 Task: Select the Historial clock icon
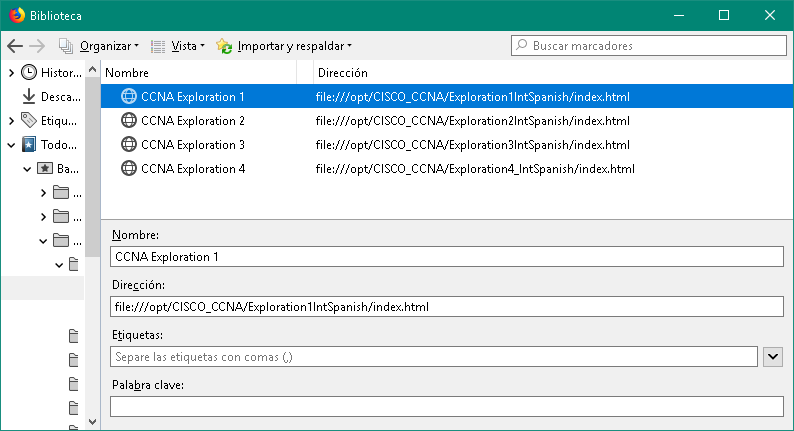click(29, 72)
